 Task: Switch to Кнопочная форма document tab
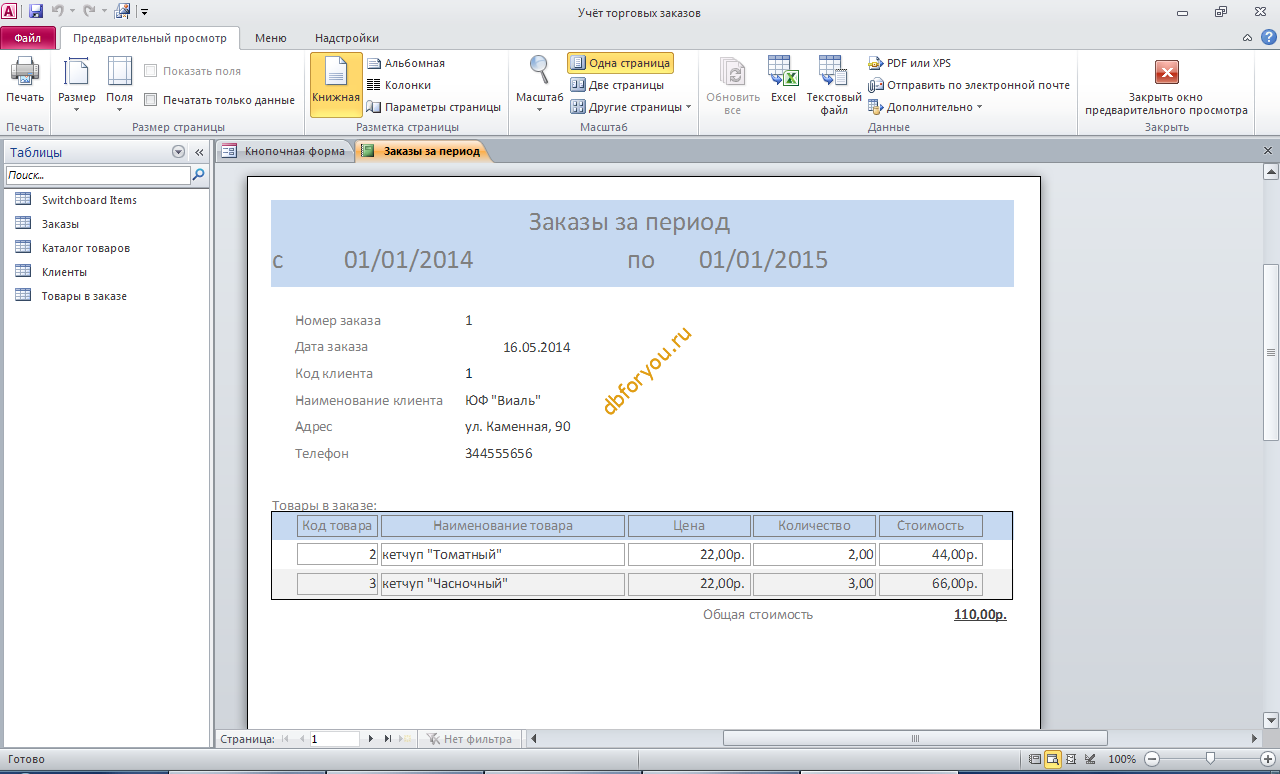coord(285,151)
